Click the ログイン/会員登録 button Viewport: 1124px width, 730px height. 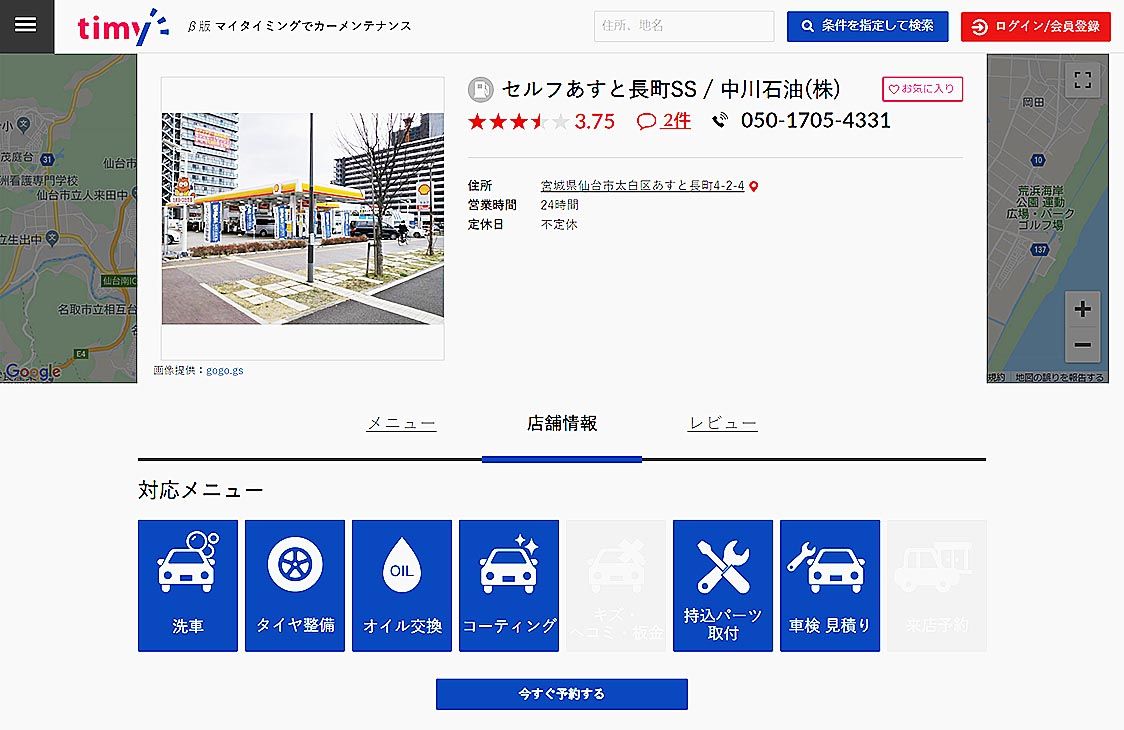pyautogui.click(x=1036, y=26)
